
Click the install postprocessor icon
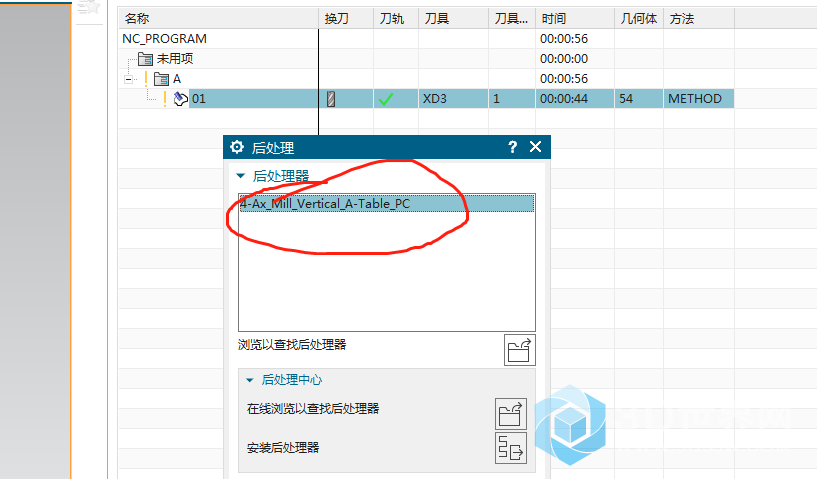click(511, 448)
